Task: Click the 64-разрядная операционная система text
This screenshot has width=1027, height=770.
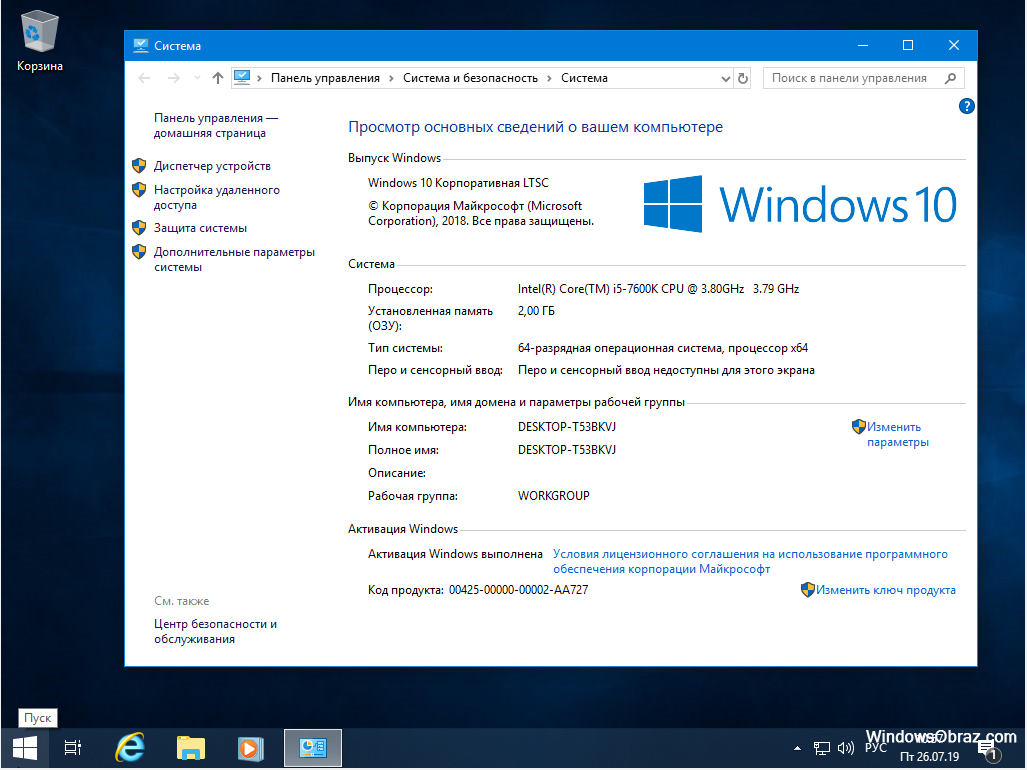Action: 663,348
